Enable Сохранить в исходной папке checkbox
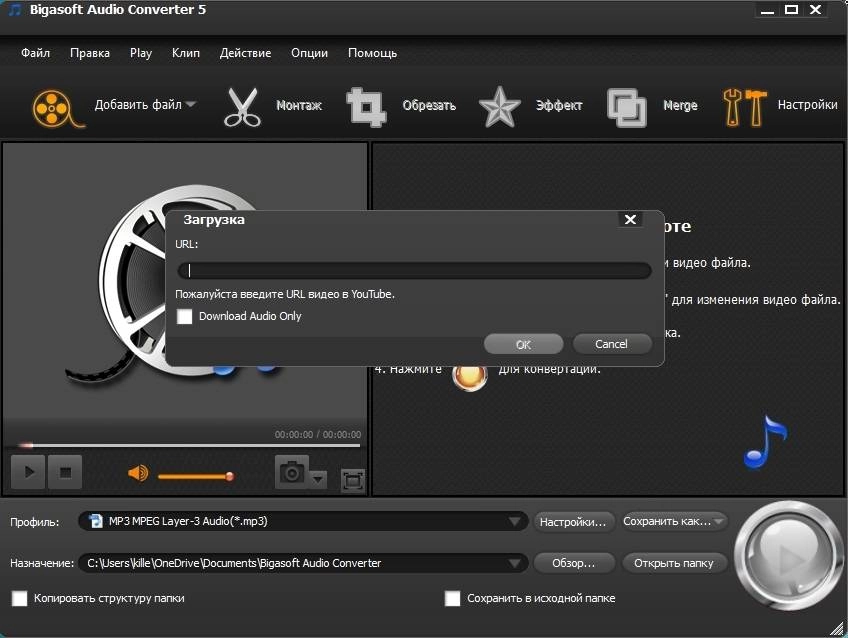The height and width of the screenshot is (638, 848). [x=452, y=599]
